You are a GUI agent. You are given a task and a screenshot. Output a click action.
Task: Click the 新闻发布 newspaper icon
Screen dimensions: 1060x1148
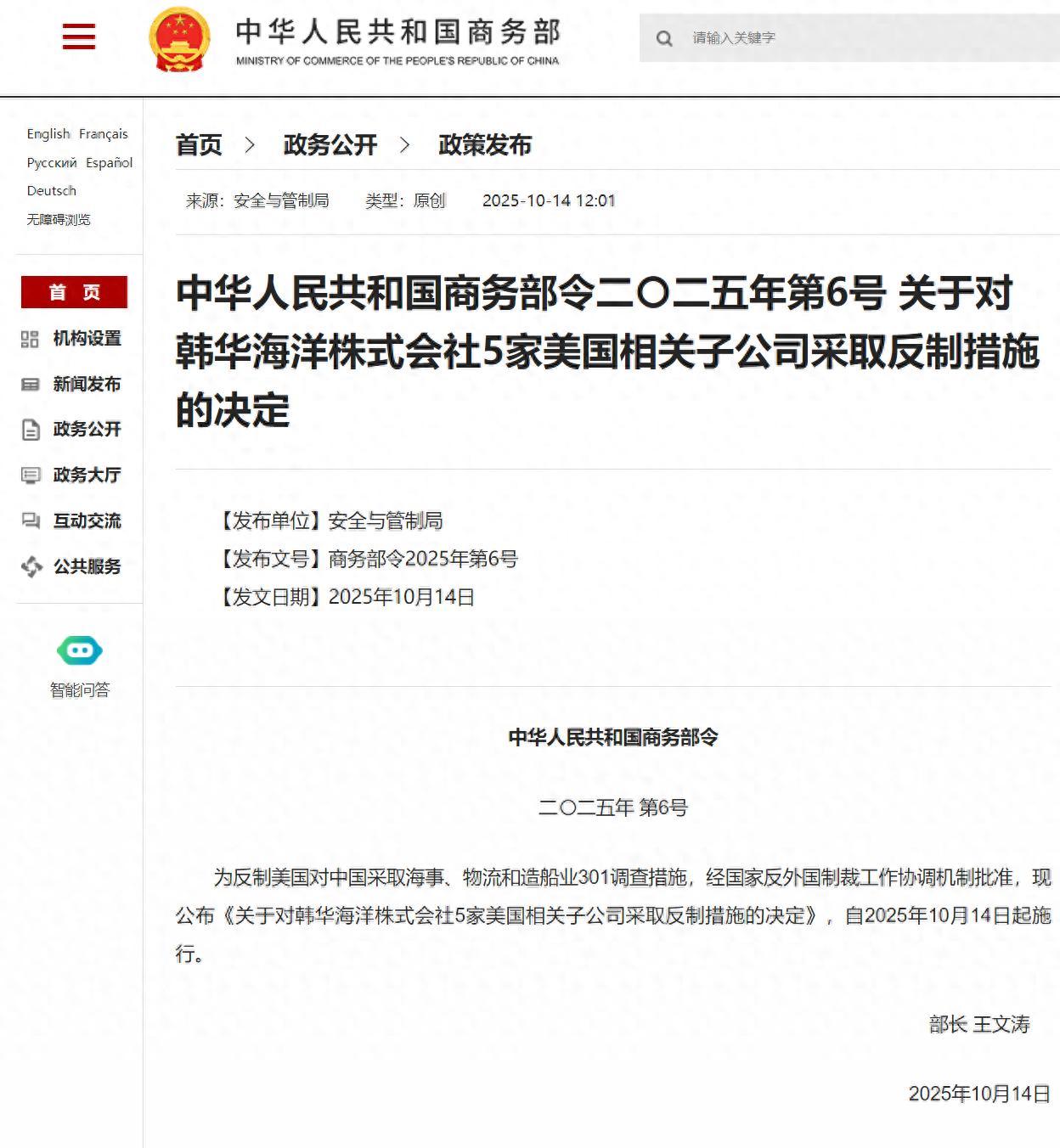click(30, 385)
